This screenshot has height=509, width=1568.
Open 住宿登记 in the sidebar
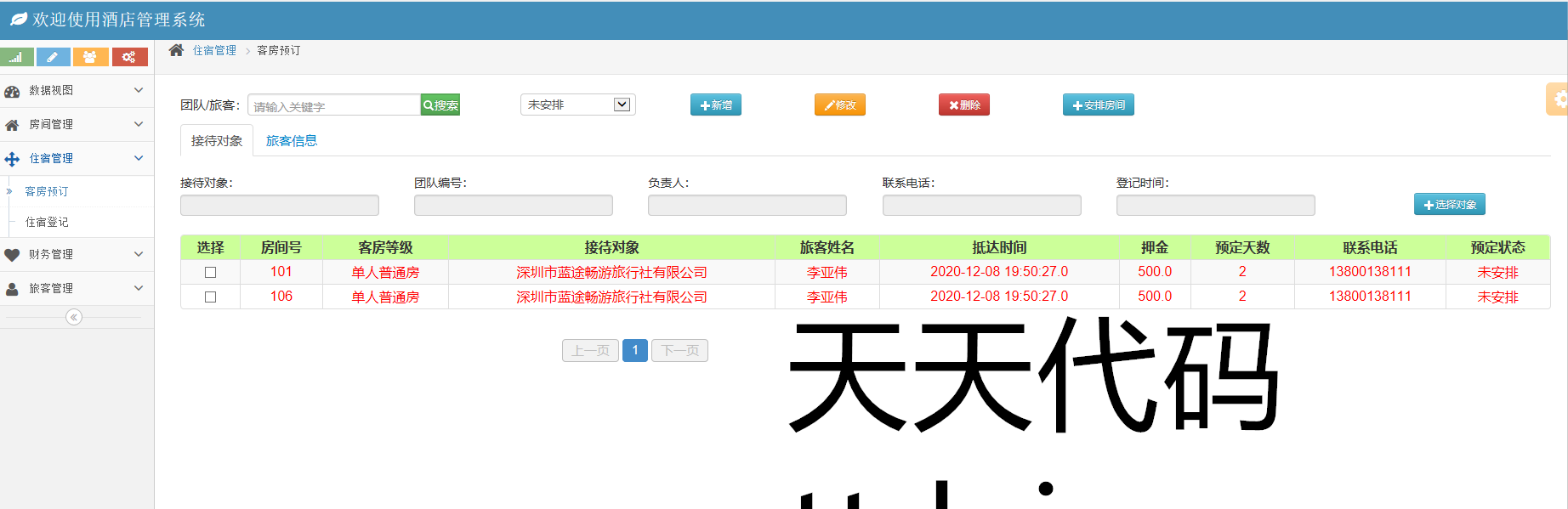click(x=47, y=222)
